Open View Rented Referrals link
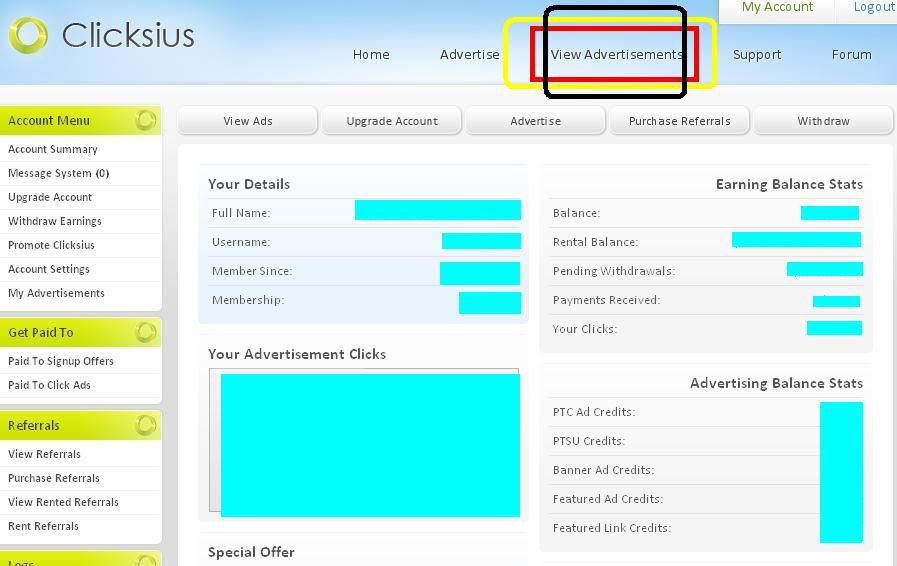897x566 pixels. pos(63,502)
